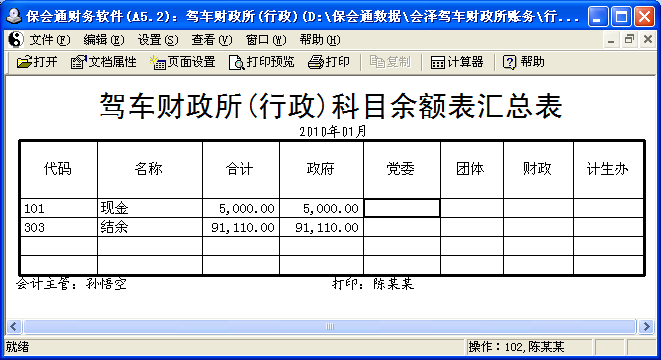This screenshot has height=360, width=661.
Task: Click the printer icon
Action: tap(315, 62)
